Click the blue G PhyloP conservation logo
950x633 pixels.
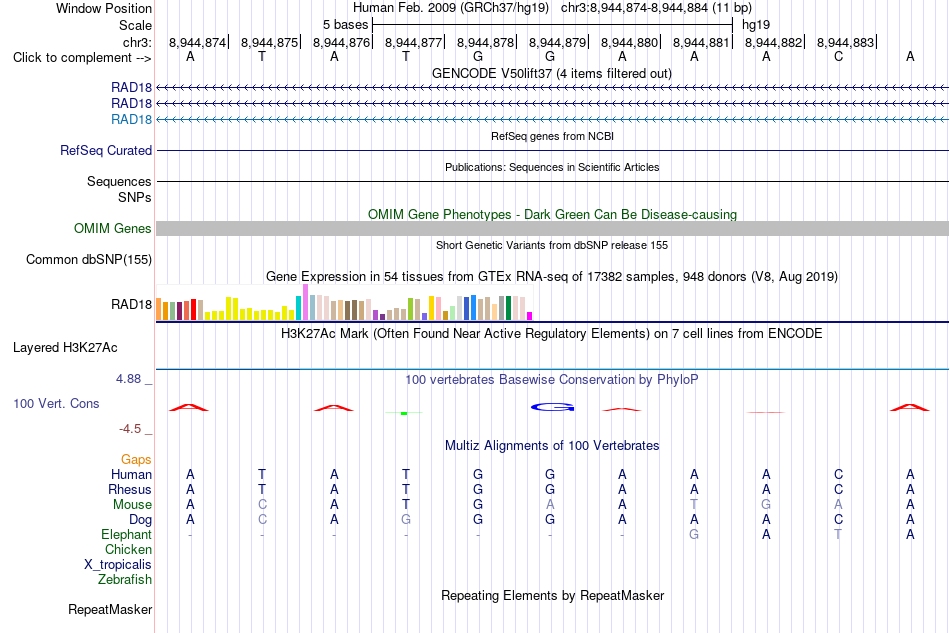(x=552, y=407)
